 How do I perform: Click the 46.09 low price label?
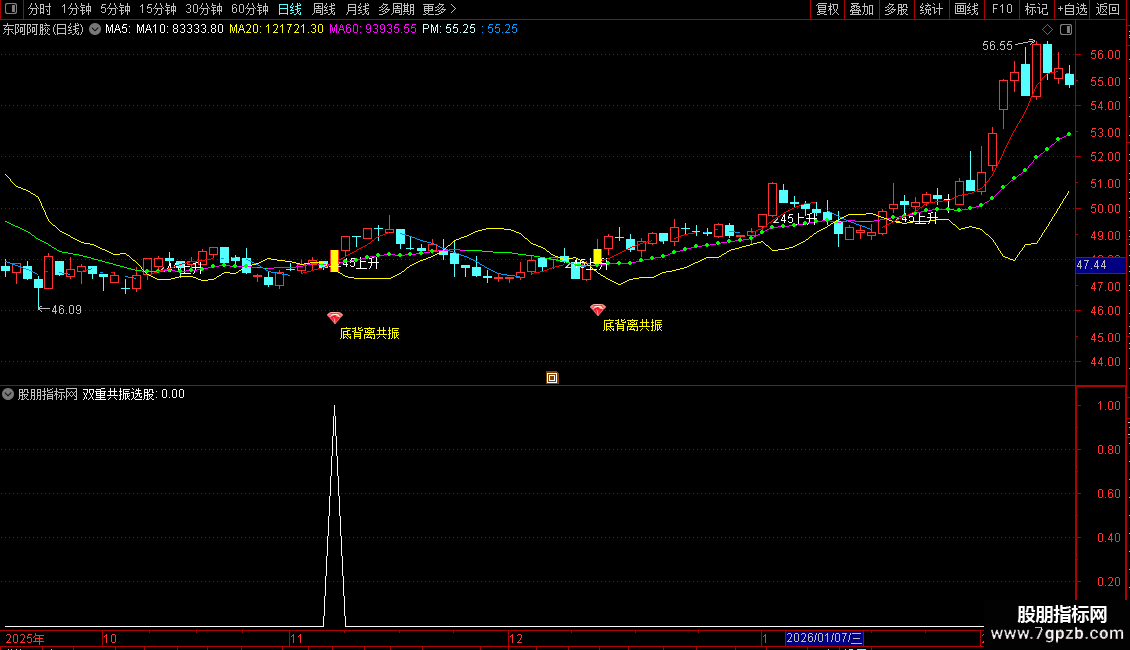click(x=66, y=310)
